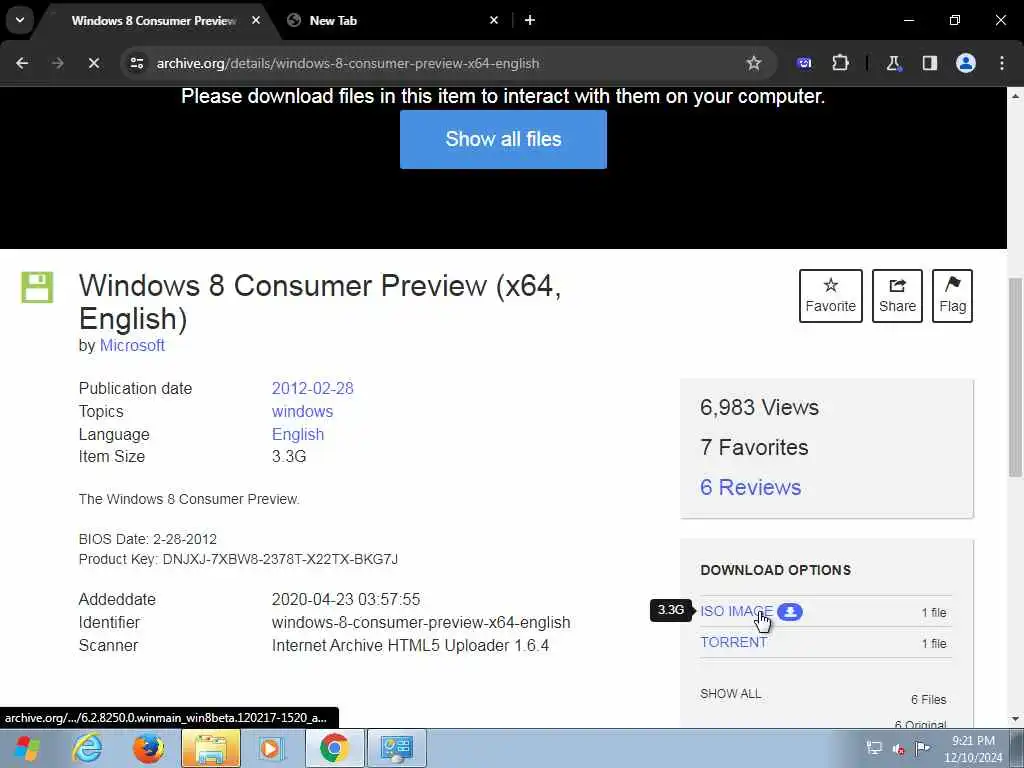
Task: Click Show all files button
Action: tap(503, 139)
